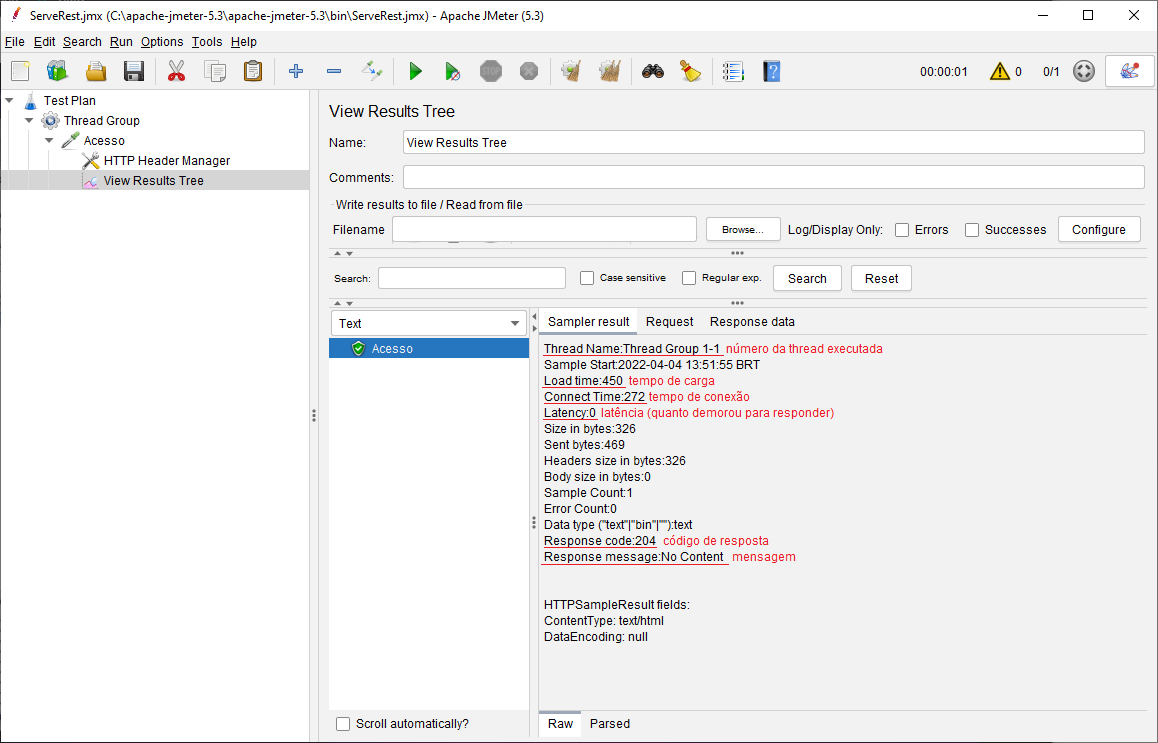Click the File menu
Viewport: 1158px width, 743px height.
point(15,41)
